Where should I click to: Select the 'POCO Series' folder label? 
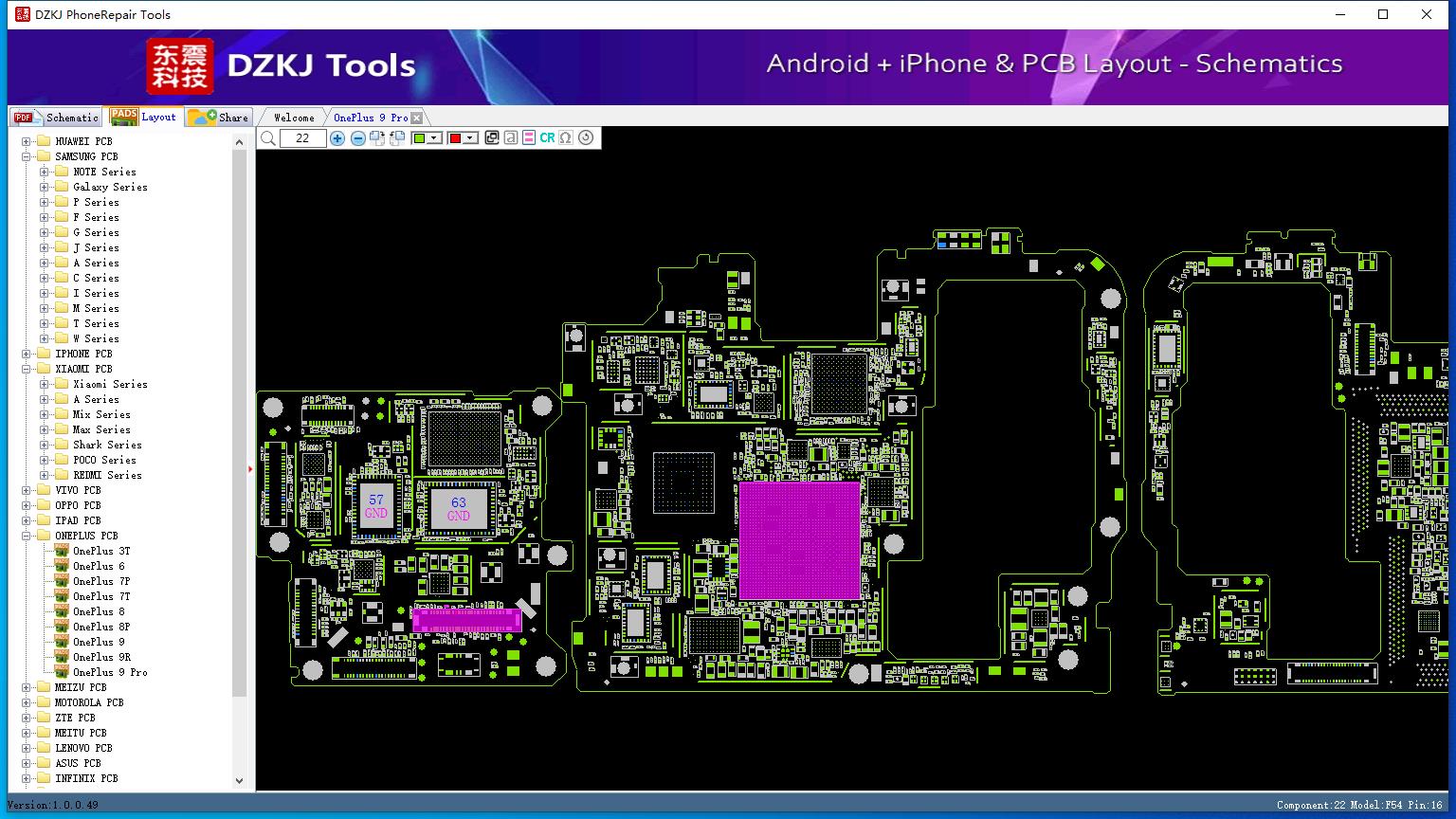104,460
